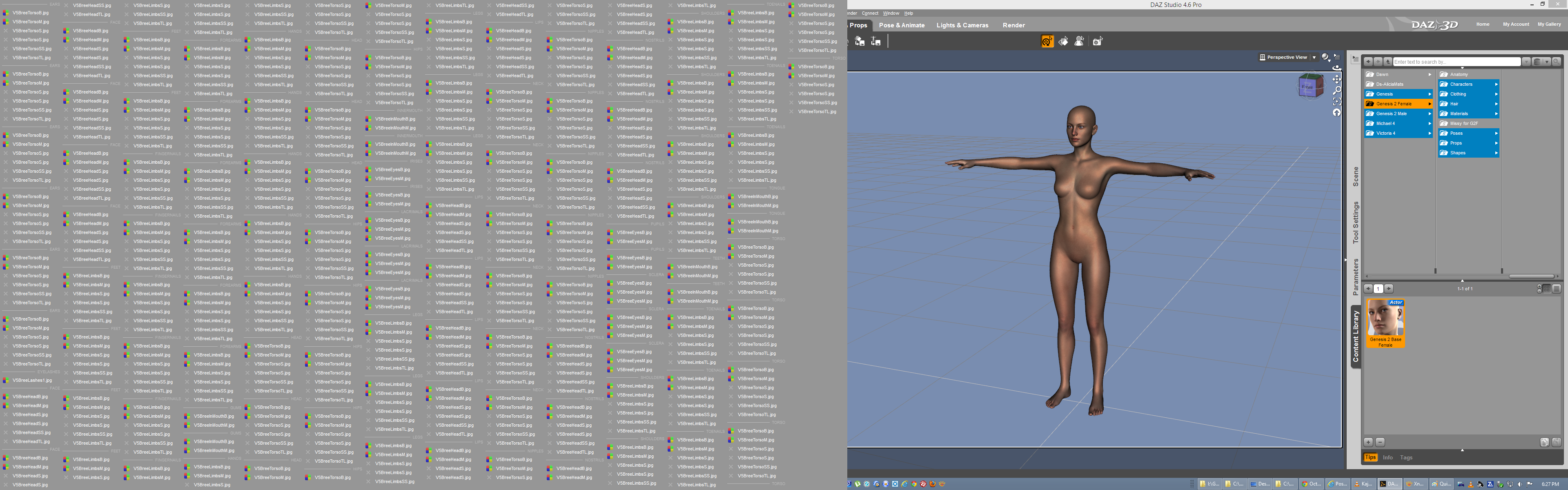Open the Perspective View dropdown
This screenshot has height=490, width=1568.
(1314, 57)
